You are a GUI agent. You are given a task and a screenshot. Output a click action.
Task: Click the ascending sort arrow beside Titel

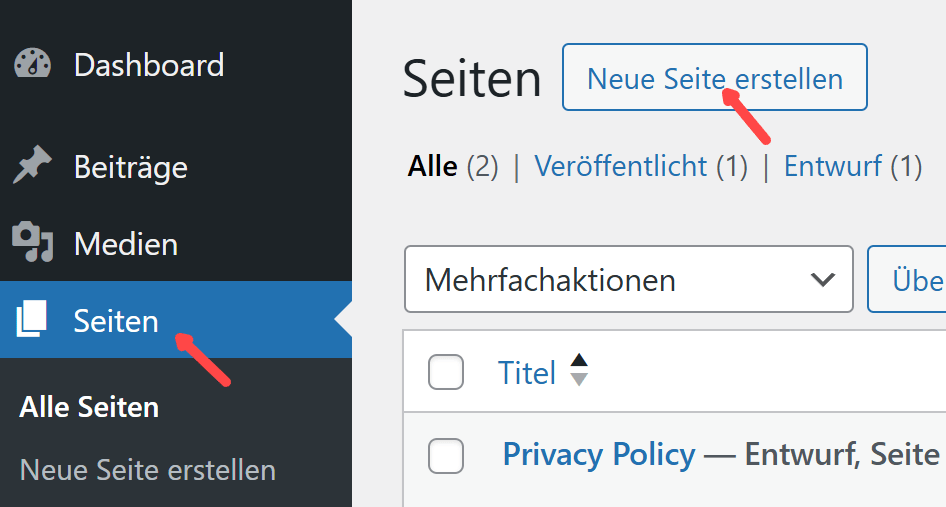tap(579, 362)
